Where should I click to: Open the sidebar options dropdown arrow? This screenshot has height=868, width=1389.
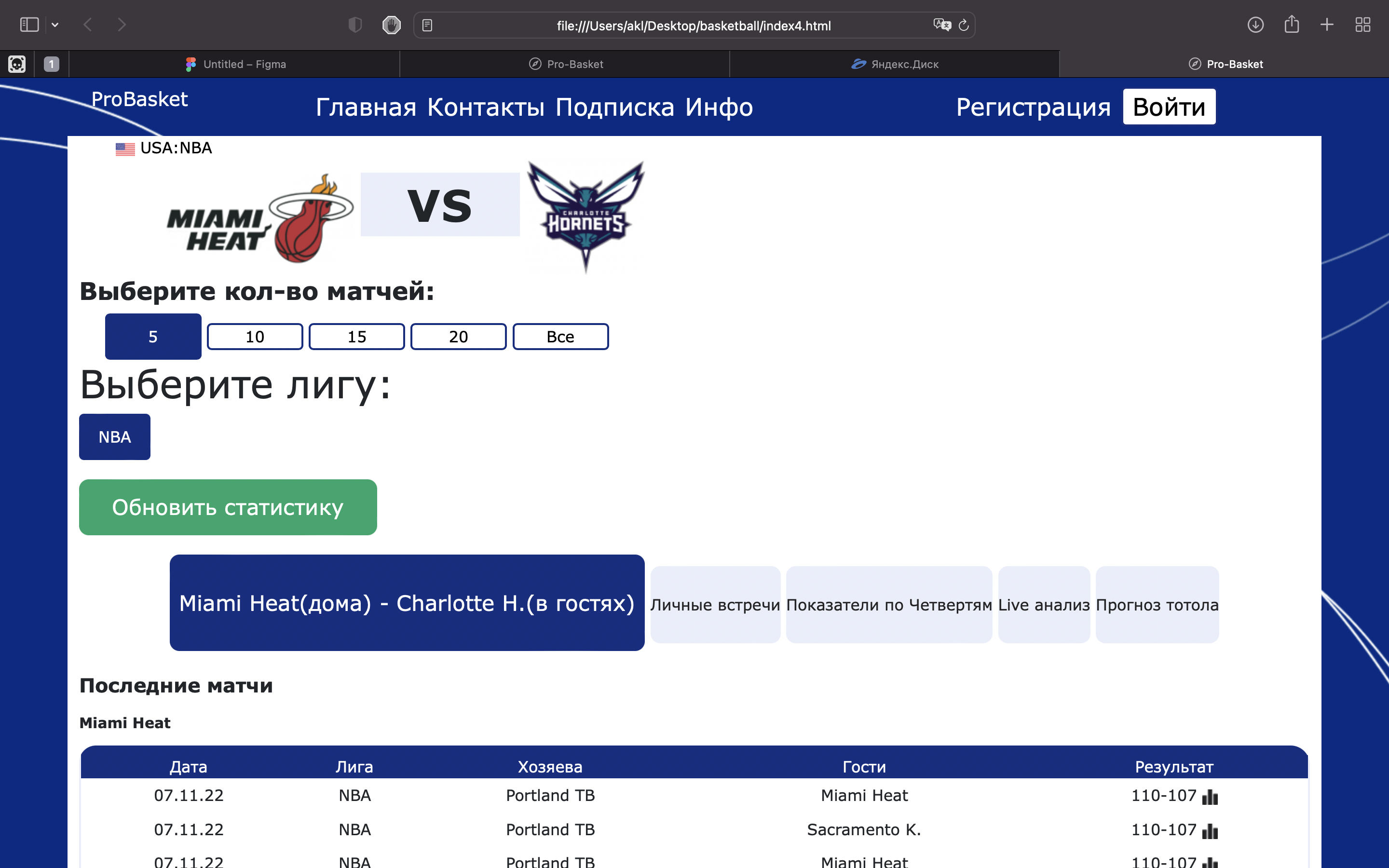click(55, 25)
